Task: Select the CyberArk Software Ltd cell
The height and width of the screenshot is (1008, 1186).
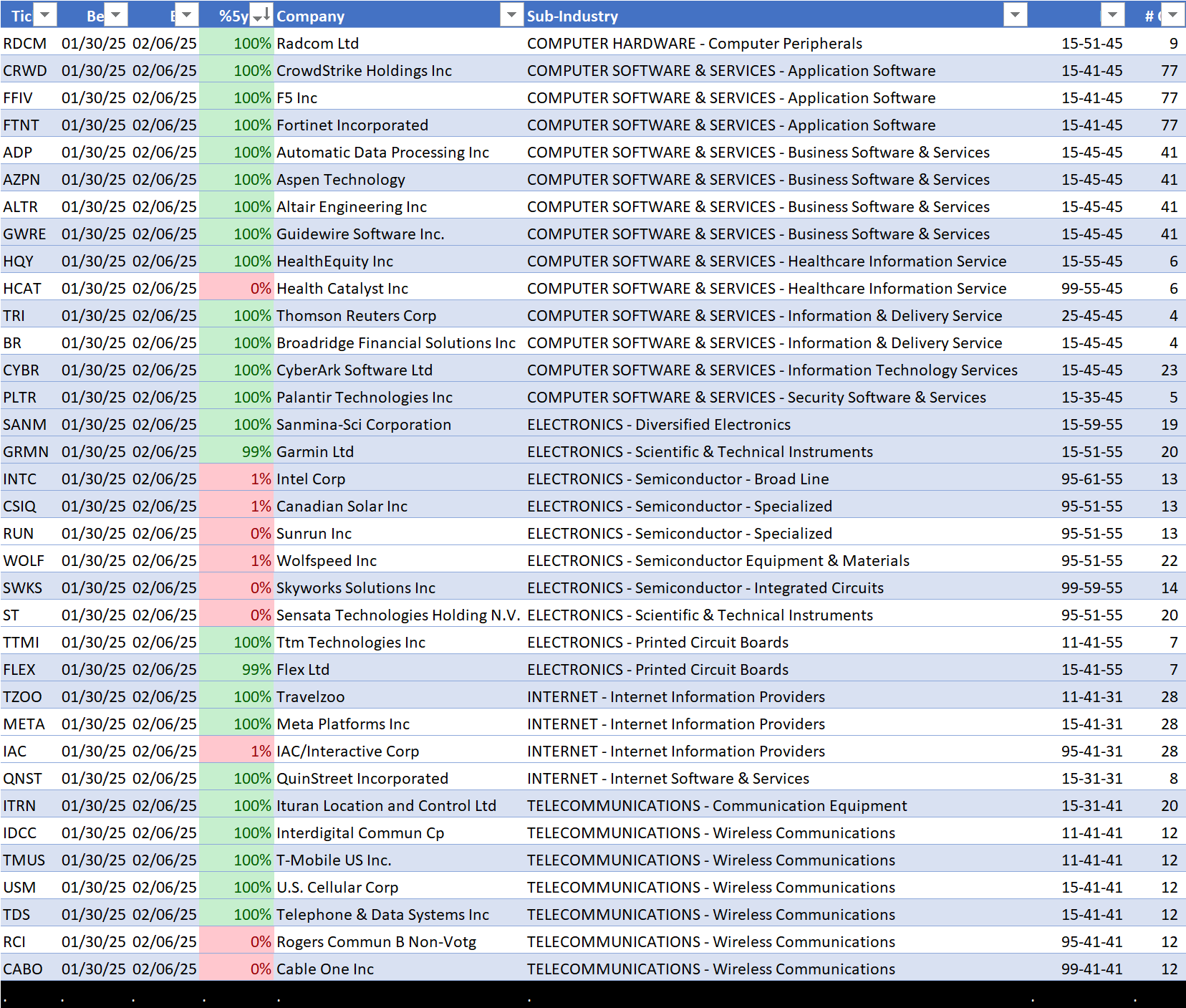Action: 399,370
